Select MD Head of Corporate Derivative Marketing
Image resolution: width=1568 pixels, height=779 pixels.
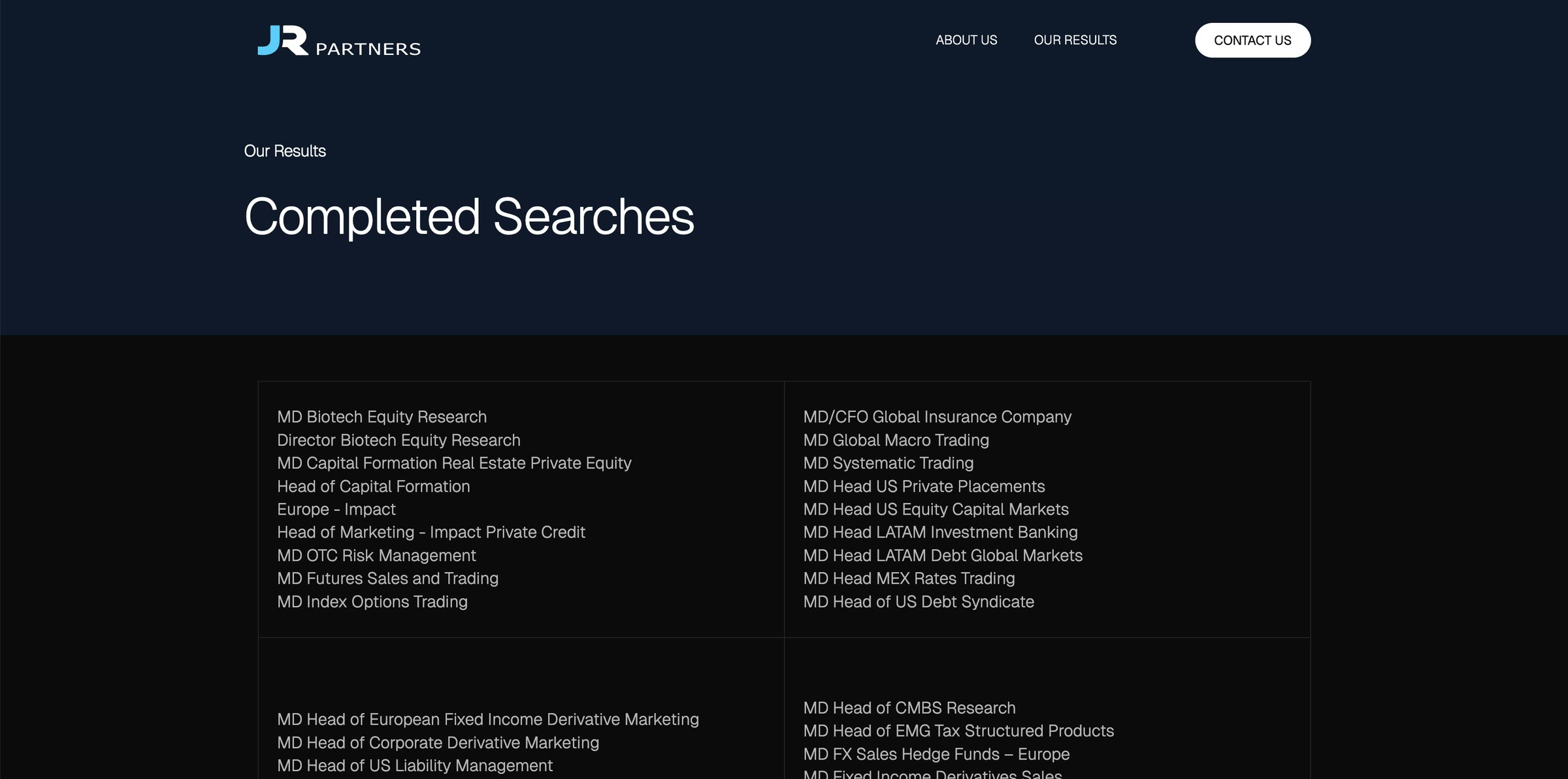(438, 743)
